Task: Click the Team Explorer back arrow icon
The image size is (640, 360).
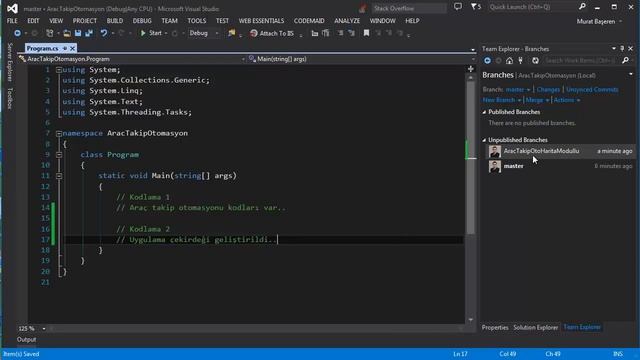Action: coord(487,60)
